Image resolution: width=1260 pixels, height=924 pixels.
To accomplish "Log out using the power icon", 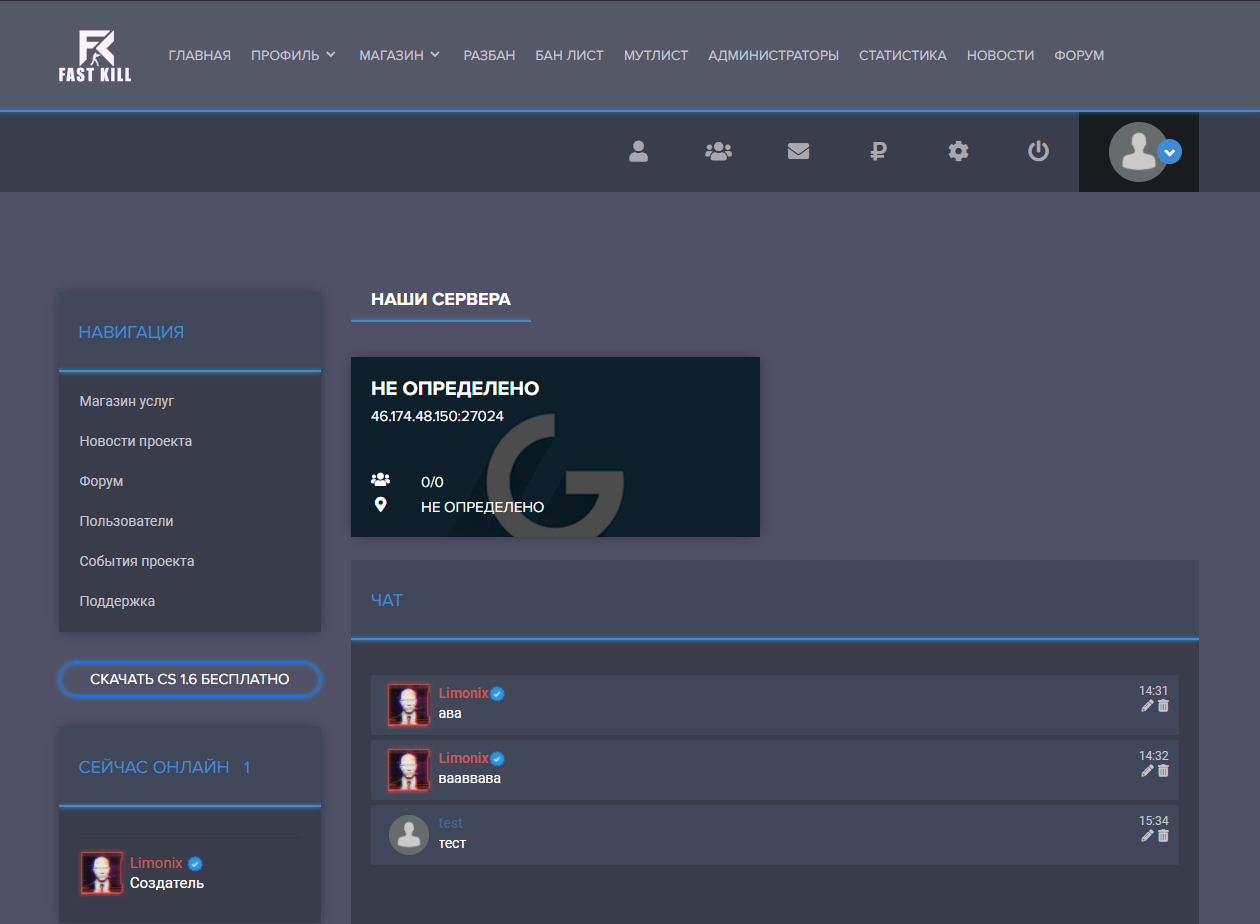I will click(1038, 152).
